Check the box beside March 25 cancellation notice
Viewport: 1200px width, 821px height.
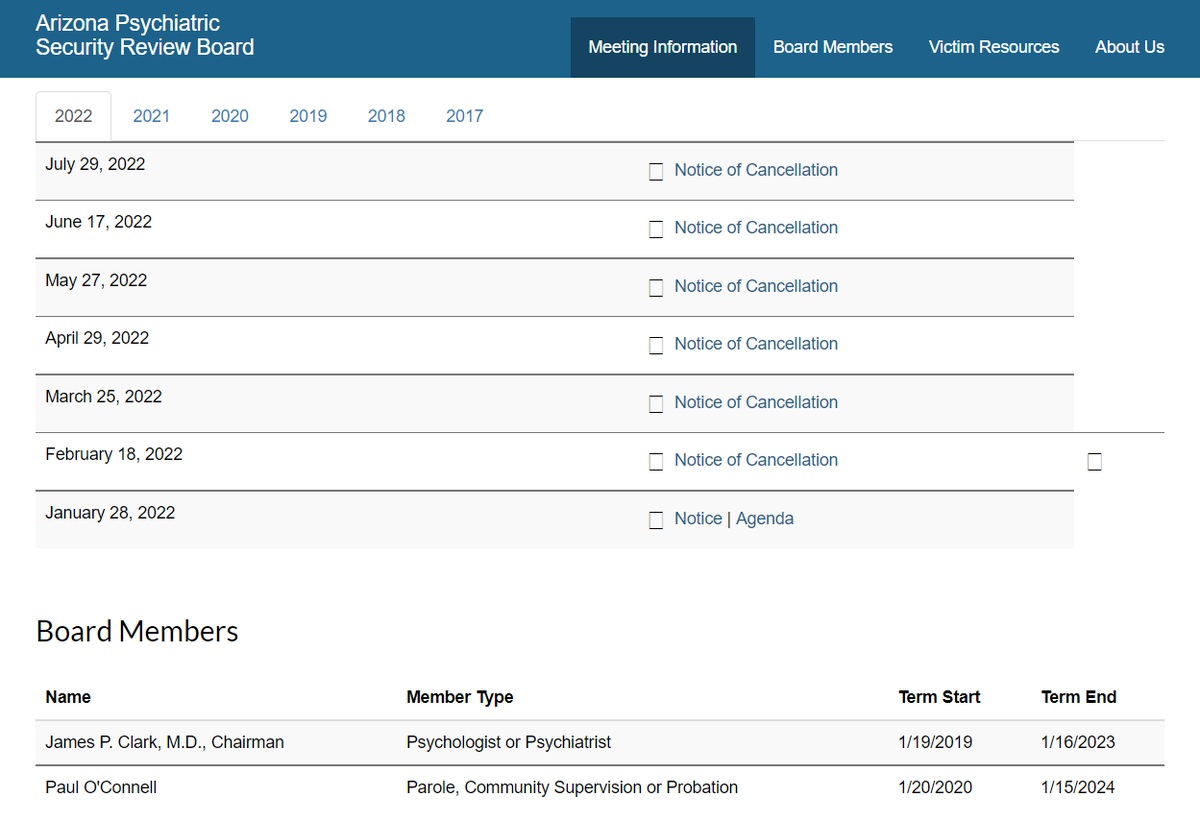click(656, 403)
